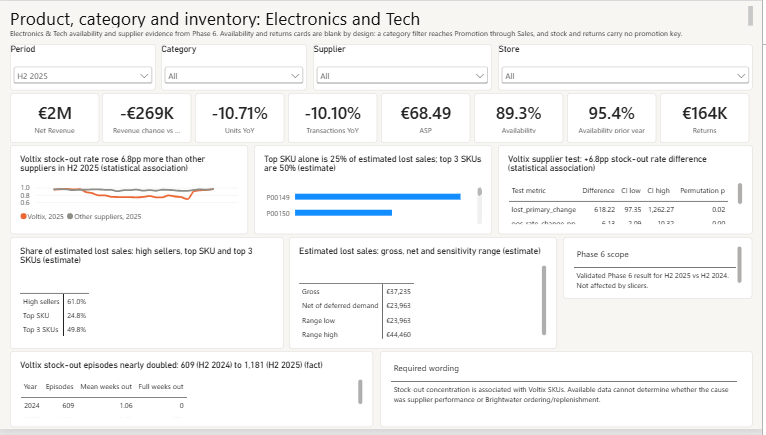Click the Other suppliers, 2025 grey legend marker
Viewport: 766px width, 435px height.
70,217
